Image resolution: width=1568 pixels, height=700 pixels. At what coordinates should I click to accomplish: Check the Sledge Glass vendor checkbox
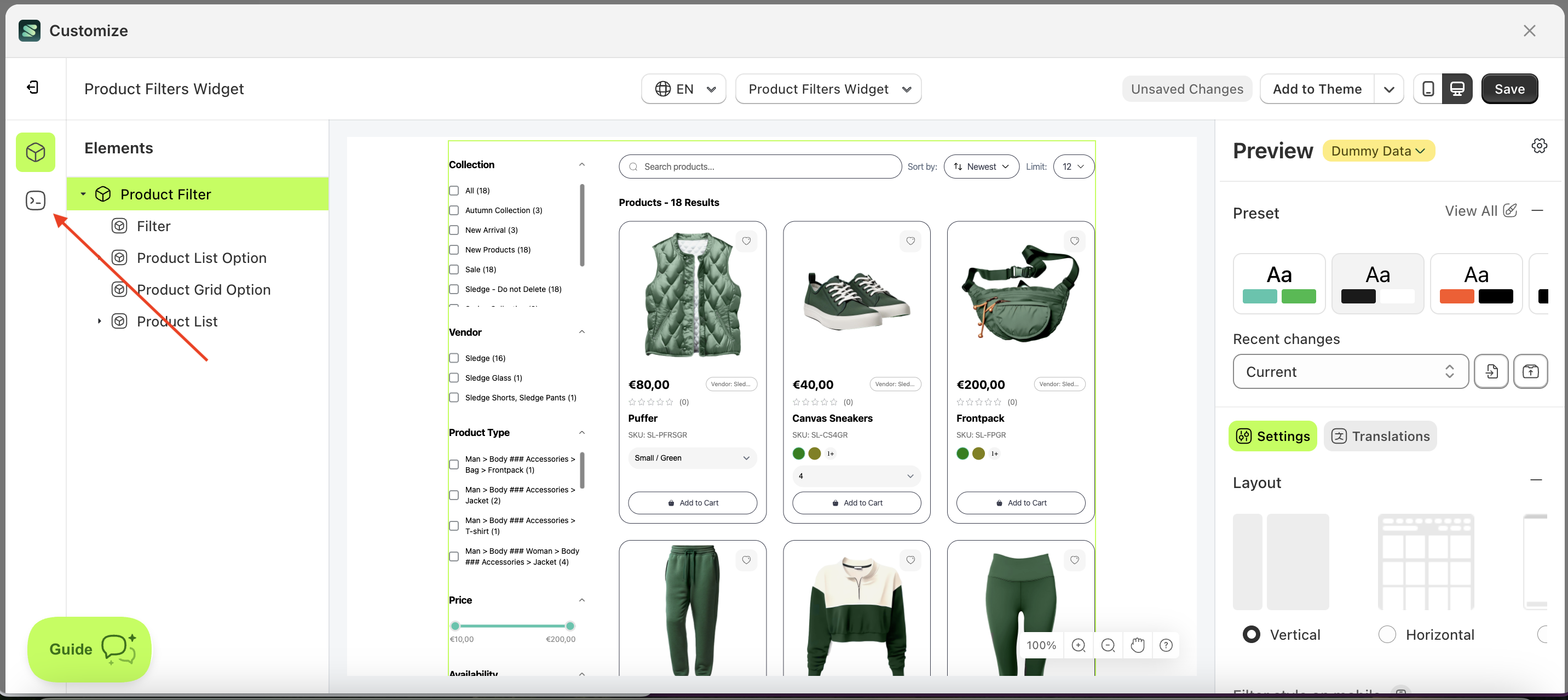454,378
